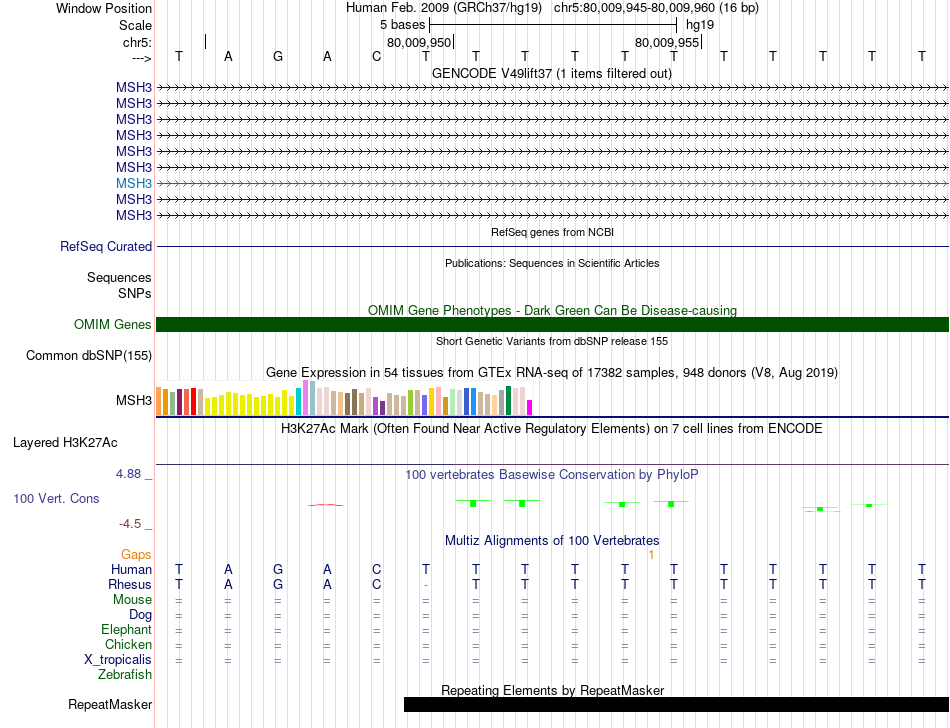Click the dash gap in the Rhesus row
The width and height of the screenshot is (950, 728).
[x=426, y=585]
